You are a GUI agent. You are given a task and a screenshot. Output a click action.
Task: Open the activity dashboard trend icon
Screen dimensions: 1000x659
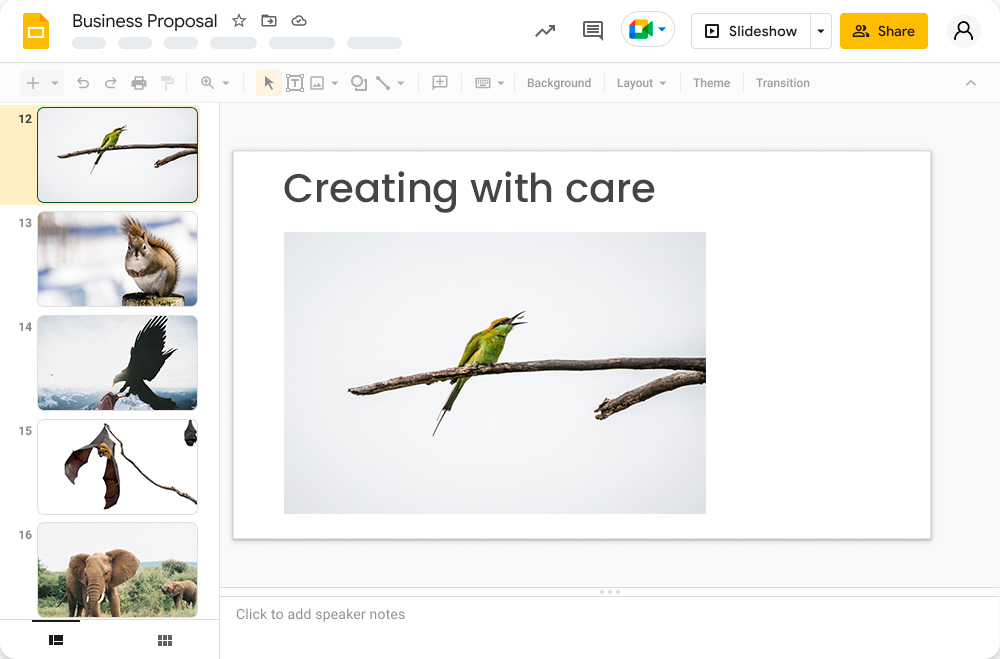[545, 31]
